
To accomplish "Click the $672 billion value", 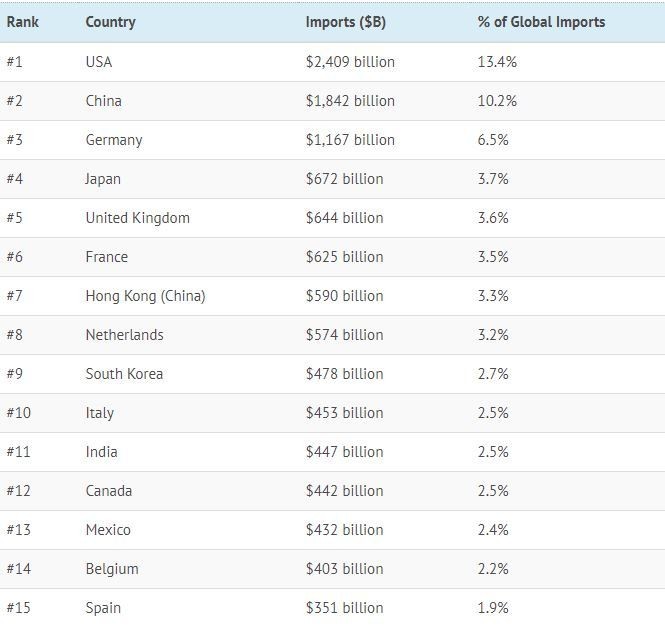I will click(x=344, y=179).
